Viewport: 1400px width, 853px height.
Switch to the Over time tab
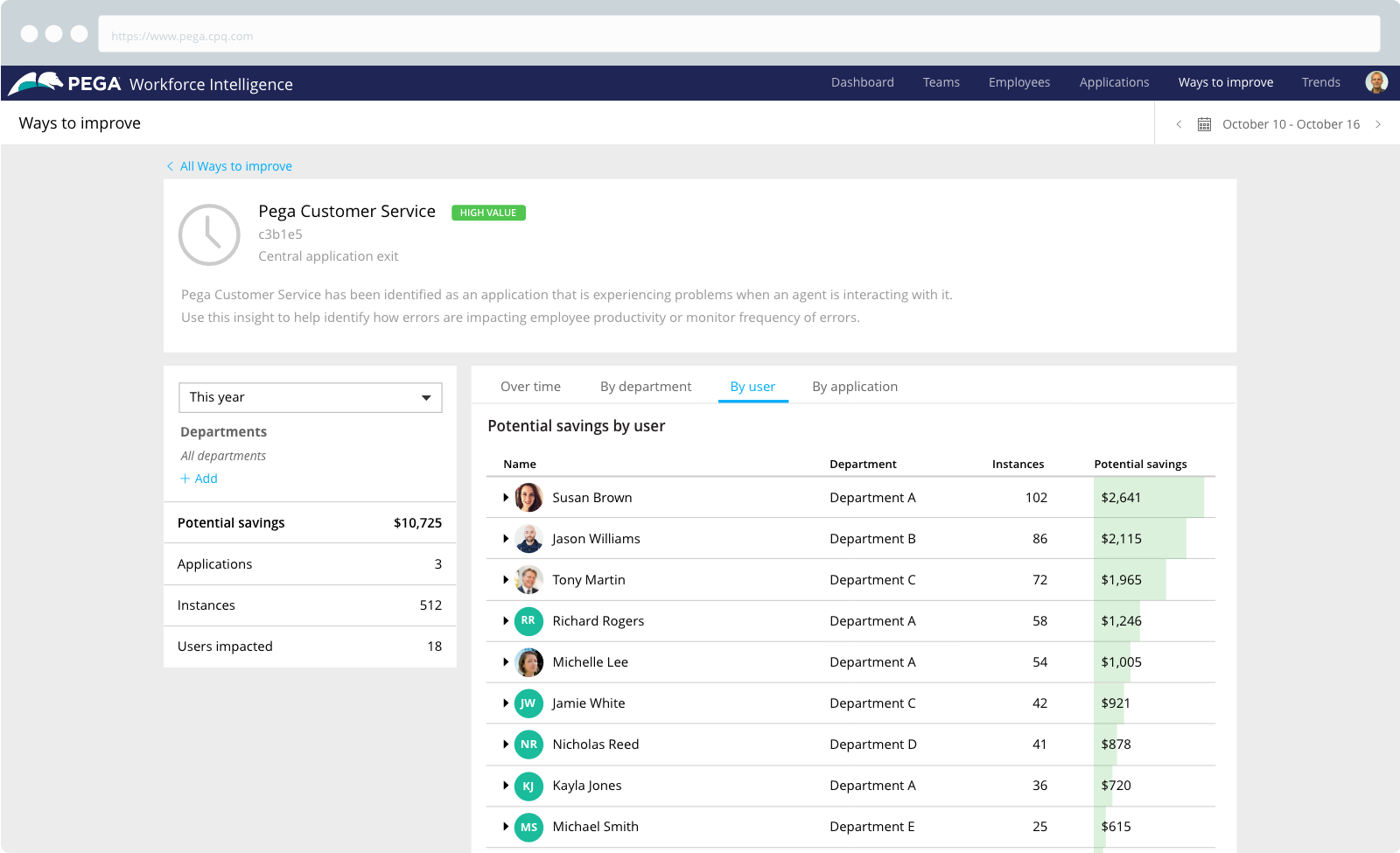click(x=530, y=387)
